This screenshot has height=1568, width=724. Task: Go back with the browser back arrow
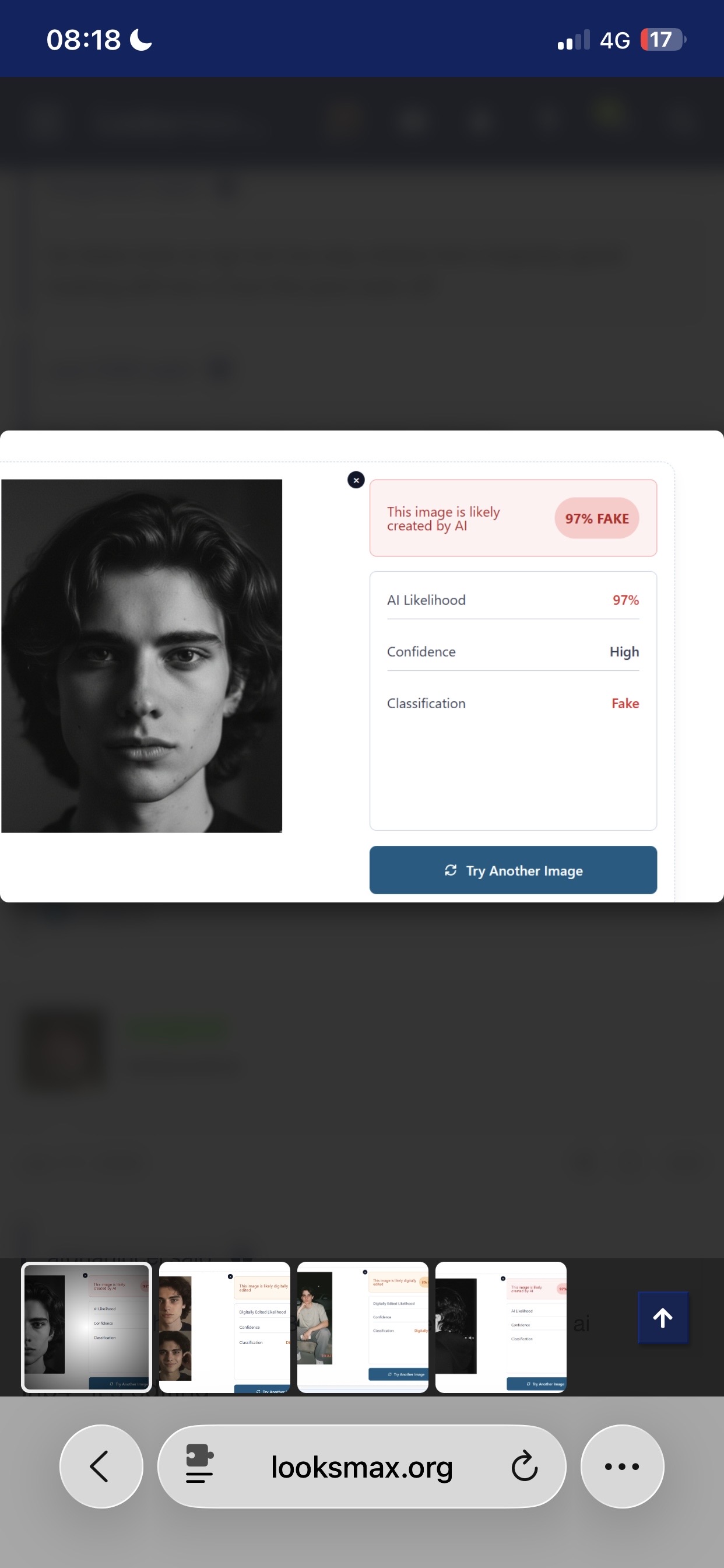101,1466
